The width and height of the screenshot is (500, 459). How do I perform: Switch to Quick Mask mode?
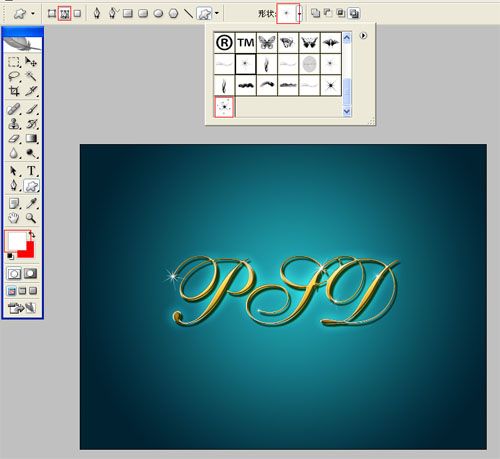(31, 274)
